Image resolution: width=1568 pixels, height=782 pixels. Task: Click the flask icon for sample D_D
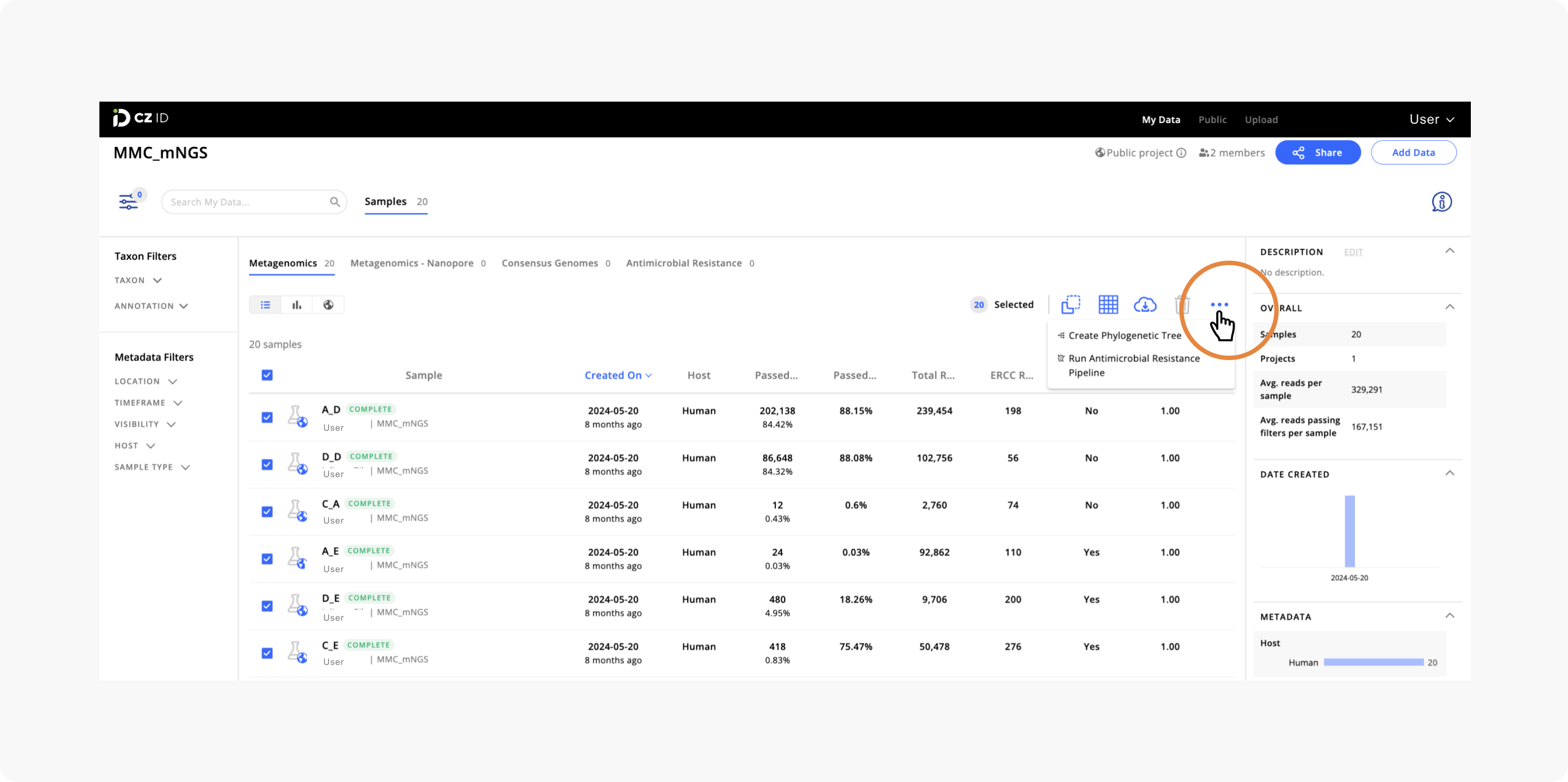pos(297,463)
